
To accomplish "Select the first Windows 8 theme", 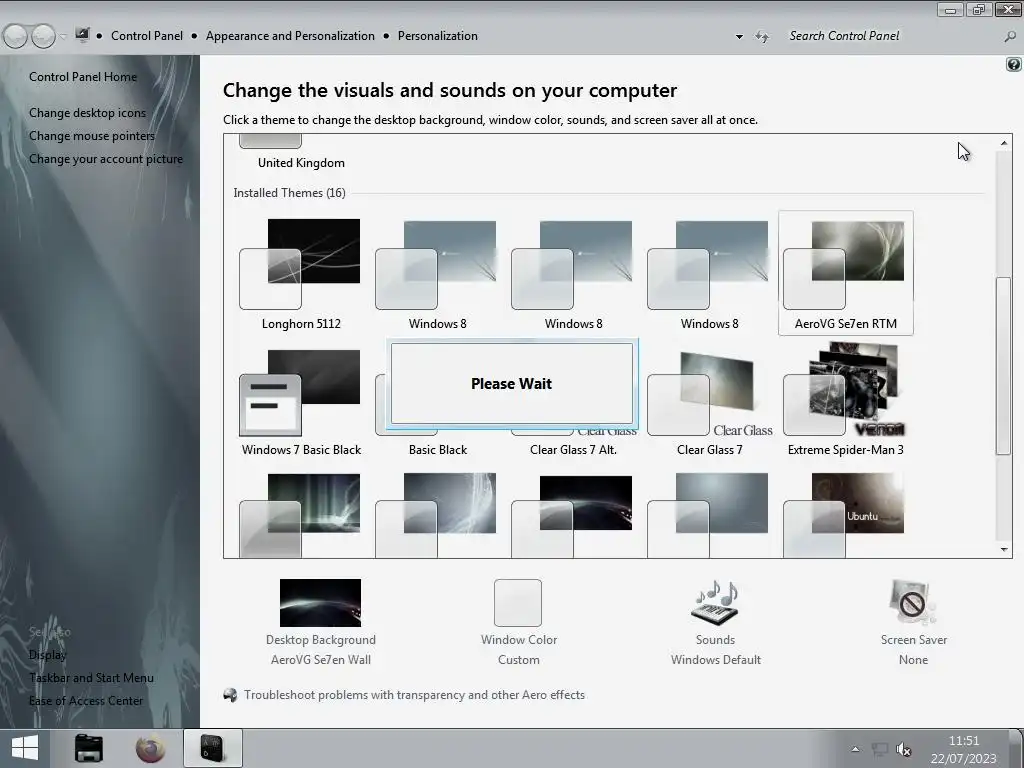I will [438, 274].
